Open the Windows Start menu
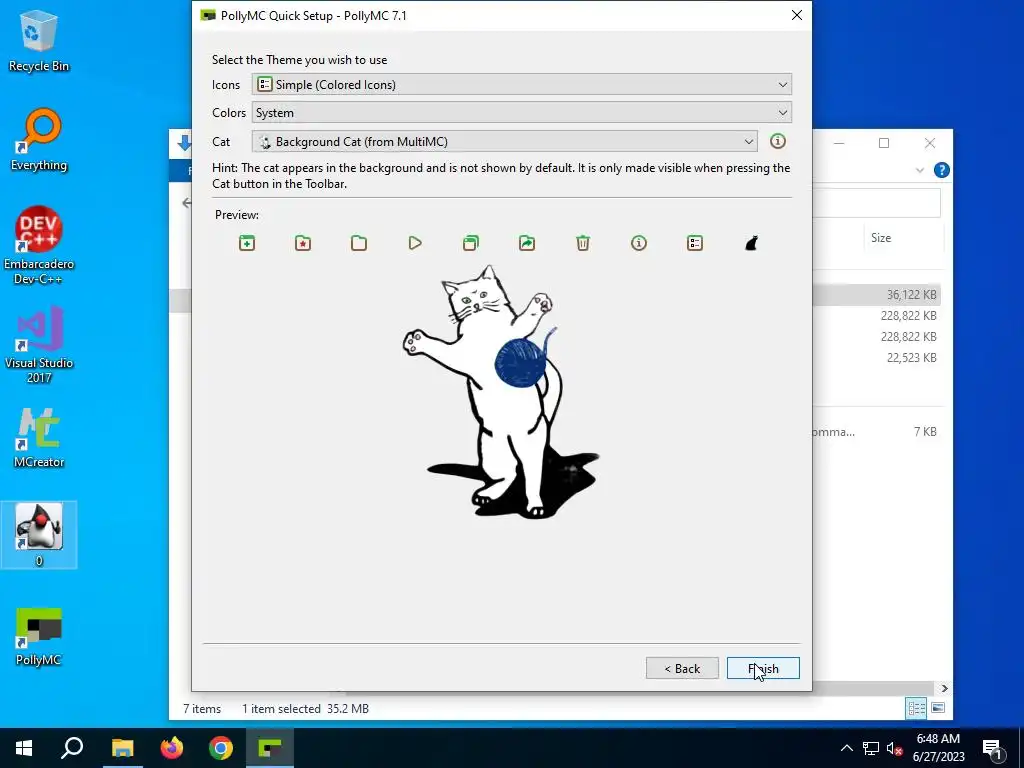Viewport: 1024px width, 768px height. (24, 748)
